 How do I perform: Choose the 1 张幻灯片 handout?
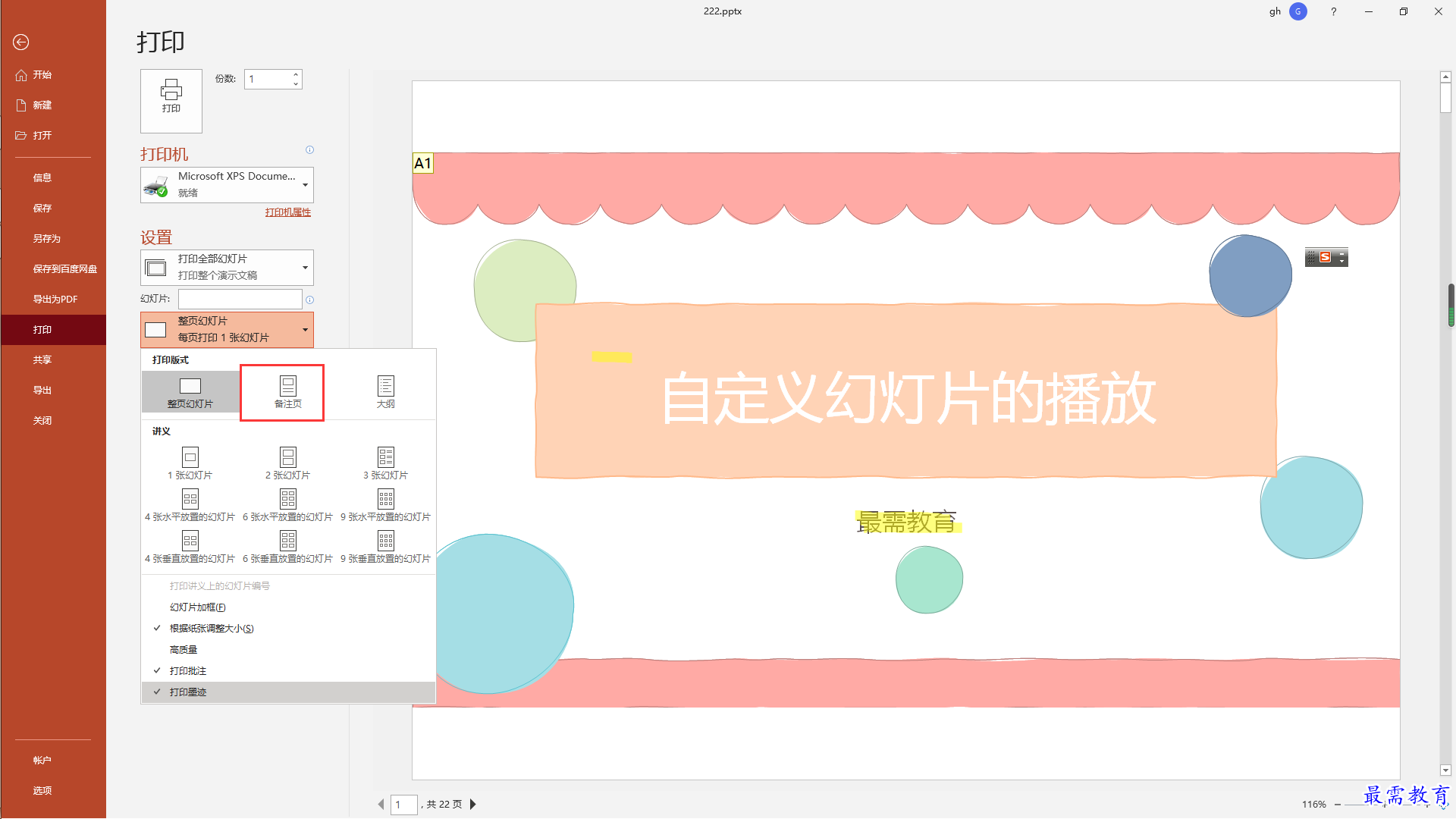point(190,463)
